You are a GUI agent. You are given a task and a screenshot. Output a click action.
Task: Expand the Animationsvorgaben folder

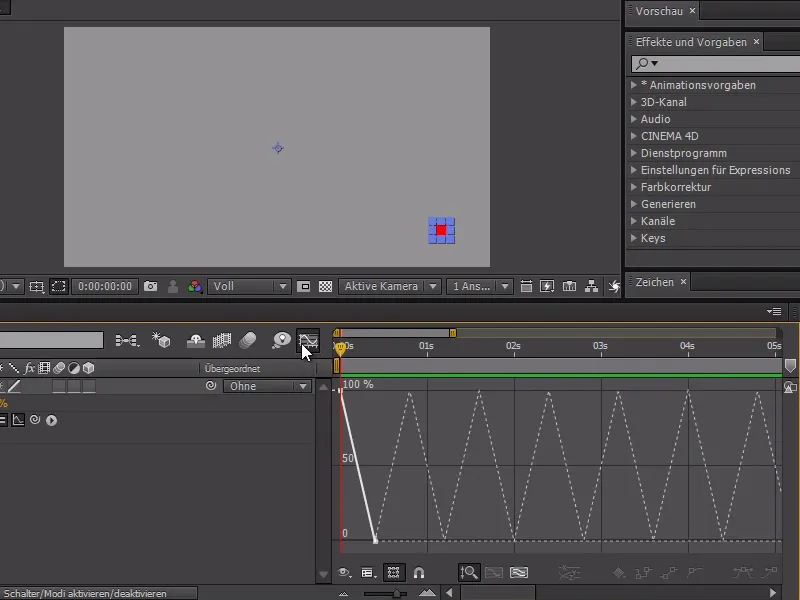pyautogui.click(x=633, y=85)
